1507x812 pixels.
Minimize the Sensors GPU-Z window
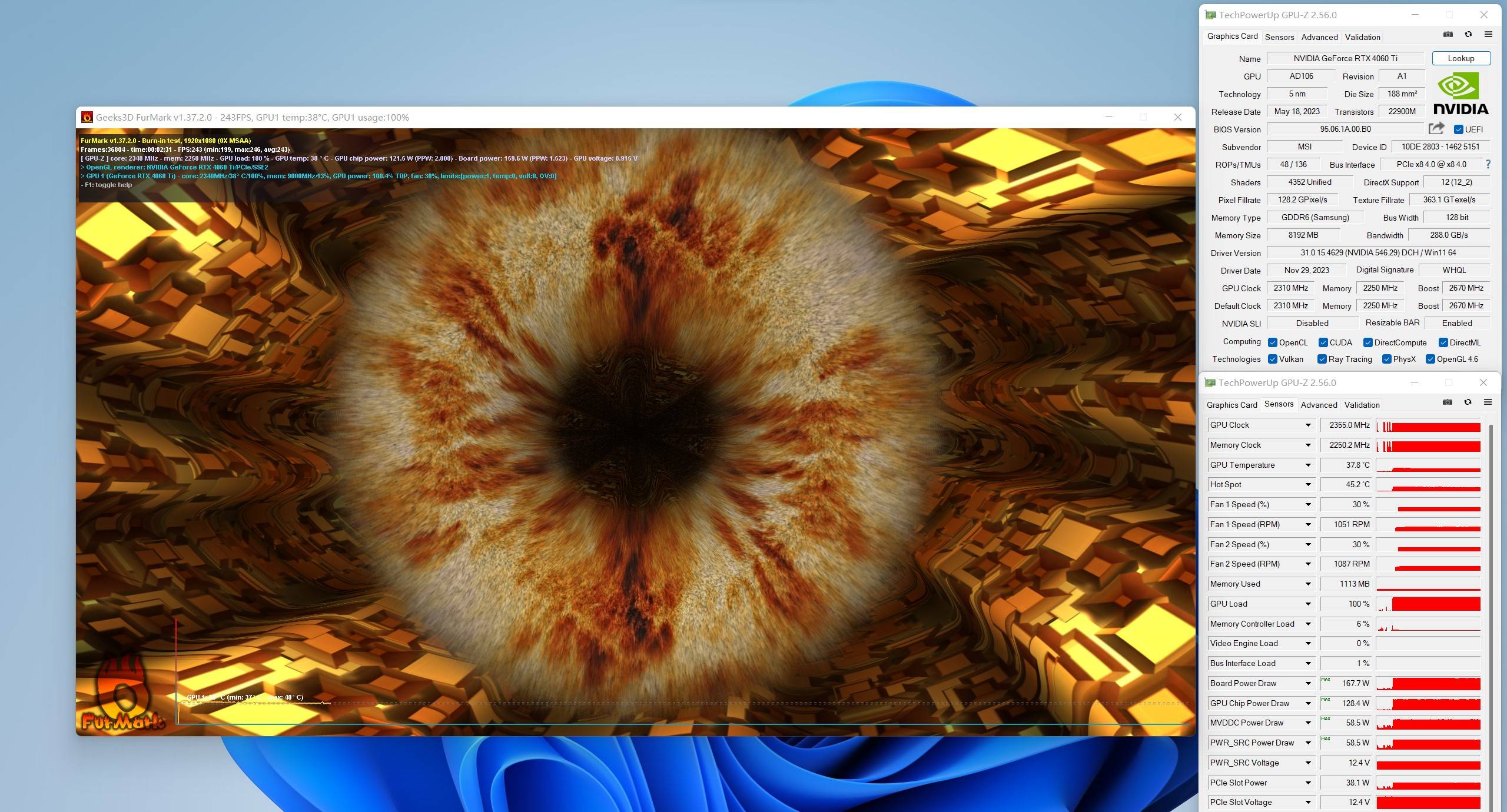[1414, 382]
